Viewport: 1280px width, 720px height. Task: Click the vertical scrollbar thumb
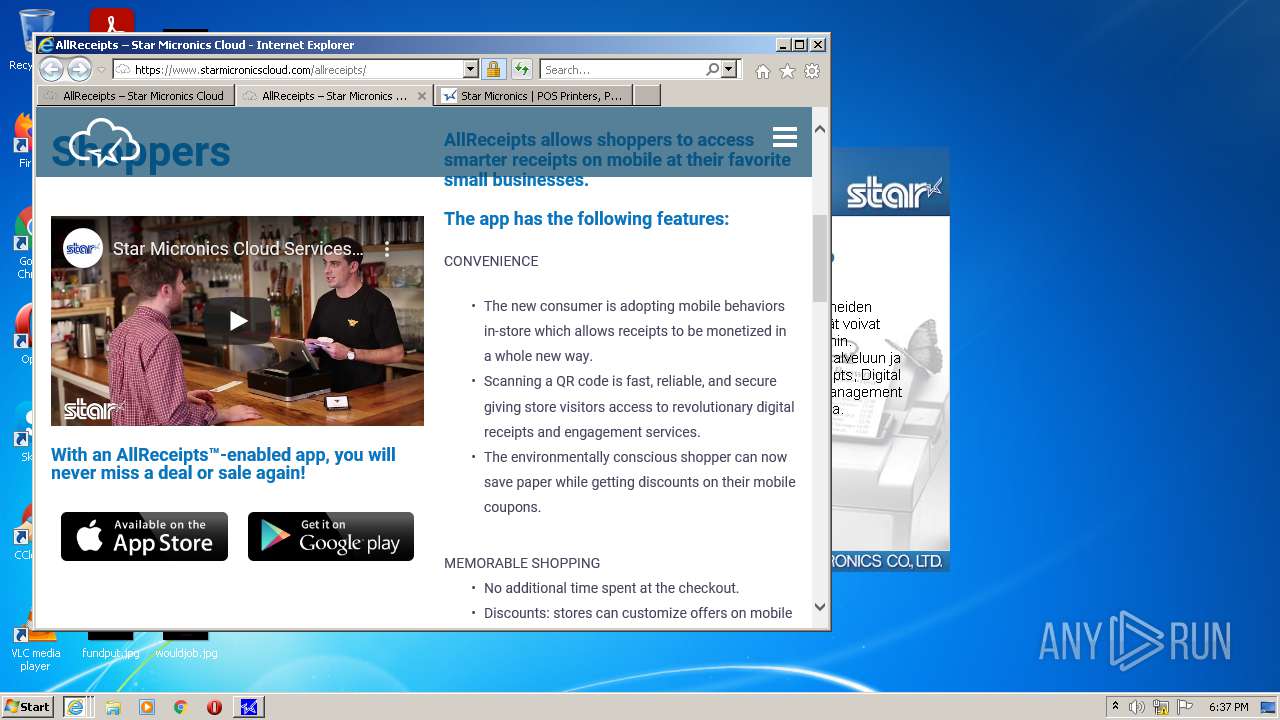[x=820, y=258]
